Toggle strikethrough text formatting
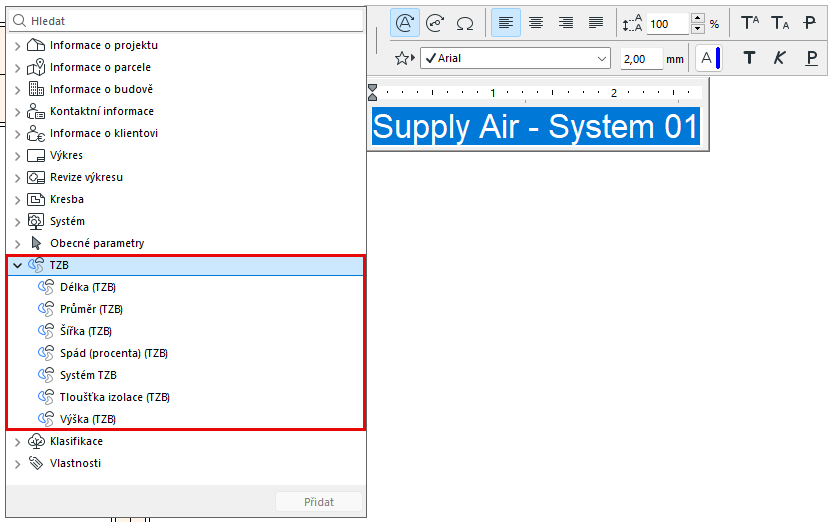This screenshot has width=830, height=522. click(810, 23)
